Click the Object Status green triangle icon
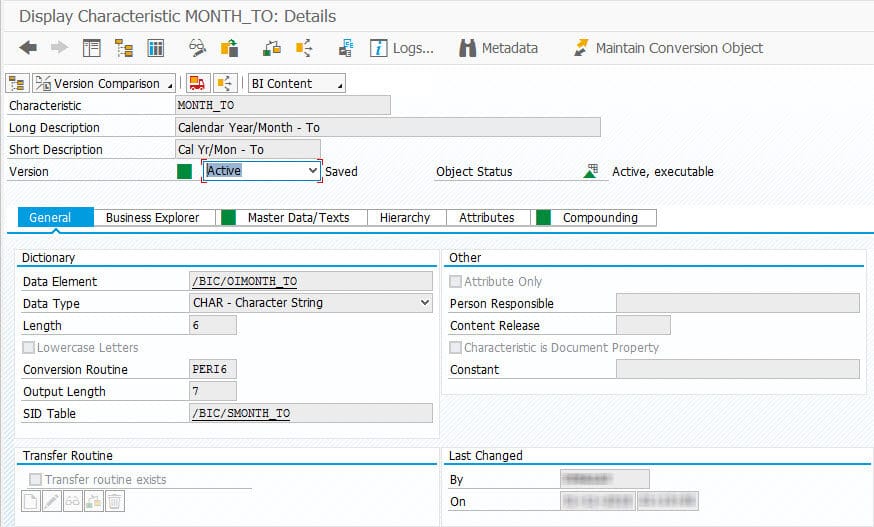This screenshot has width=874, height=527. point(591,171)
